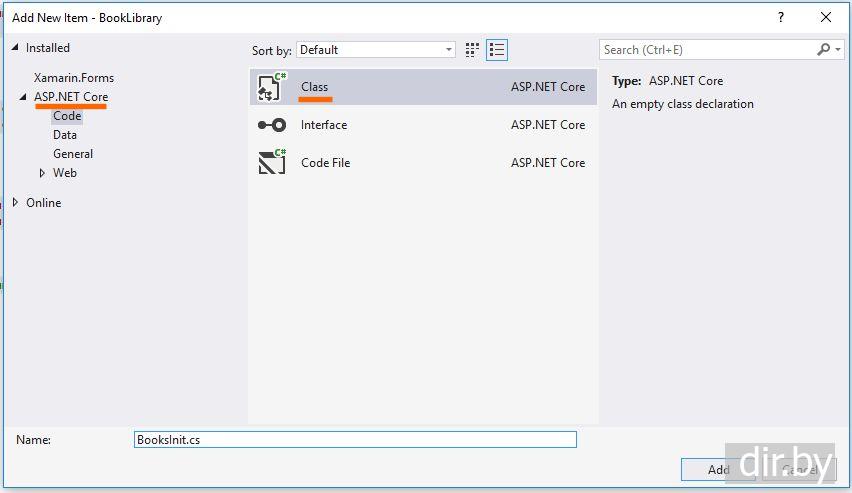Image resolution: width=852 pixels, height=493 pixels.
Task: Switch to medium icons list view
Action: point(497,50)
